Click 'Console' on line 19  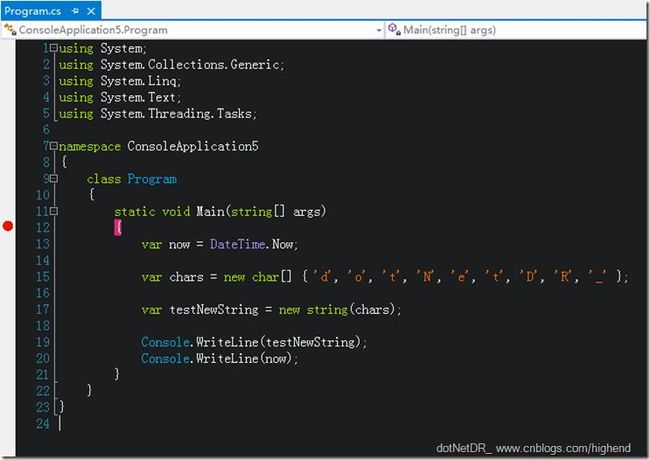(x=165, y=342)
